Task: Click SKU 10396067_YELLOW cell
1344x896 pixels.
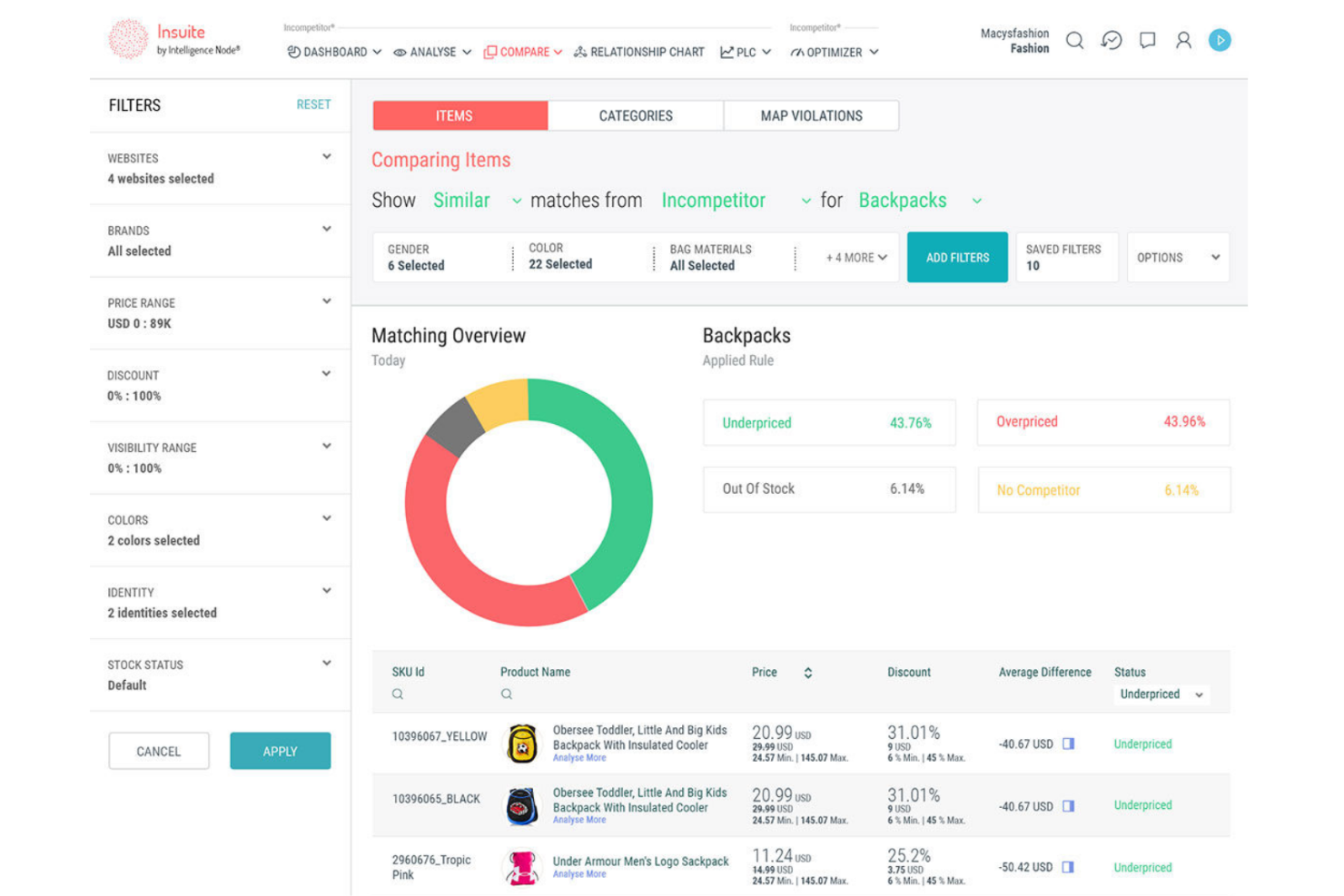Action: tap(440, 737)
